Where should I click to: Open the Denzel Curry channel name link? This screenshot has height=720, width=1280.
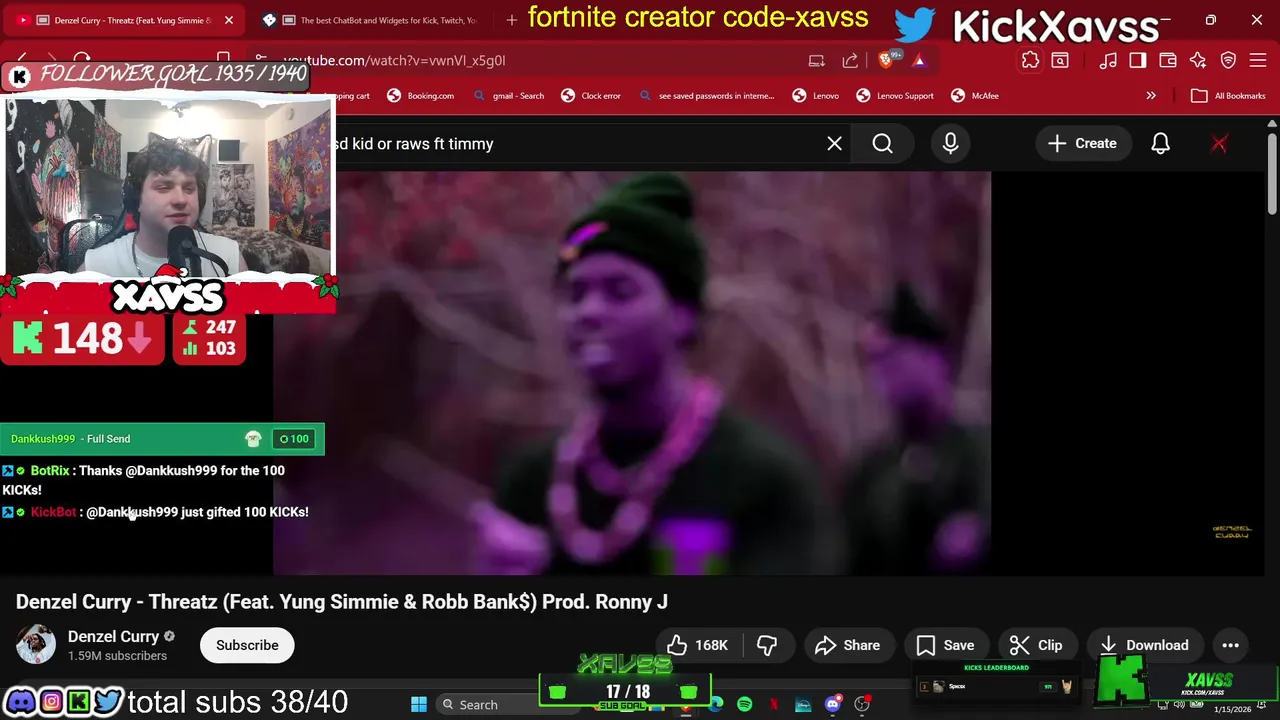(x=113, y=637)
